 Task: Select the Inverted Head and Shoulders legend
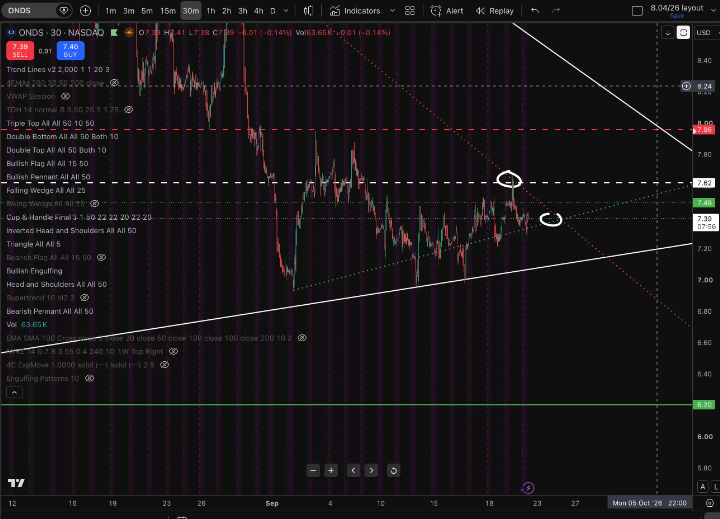(x=71, y=231)
